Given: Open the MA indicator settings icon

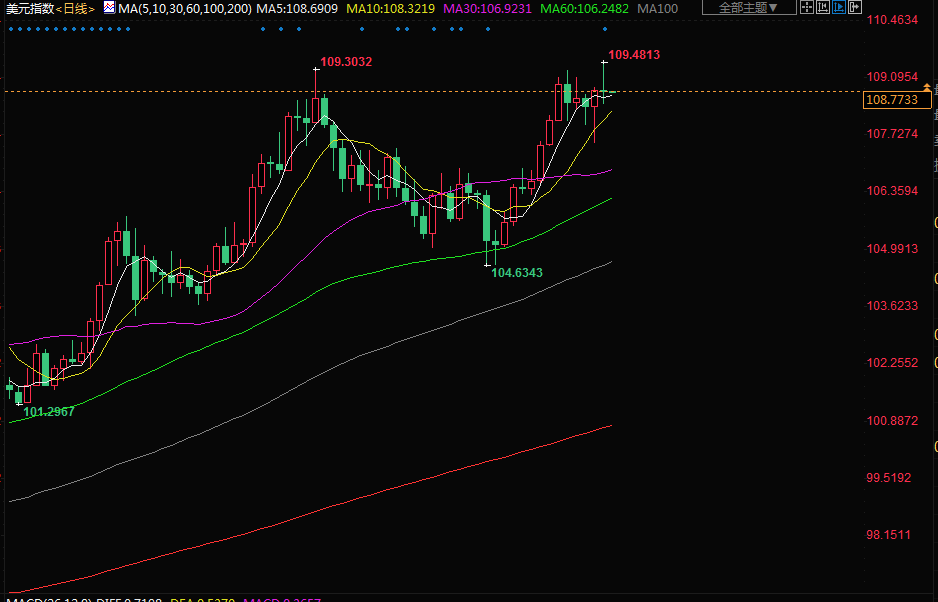Looking at the screenshot, I should pos(109,8).
